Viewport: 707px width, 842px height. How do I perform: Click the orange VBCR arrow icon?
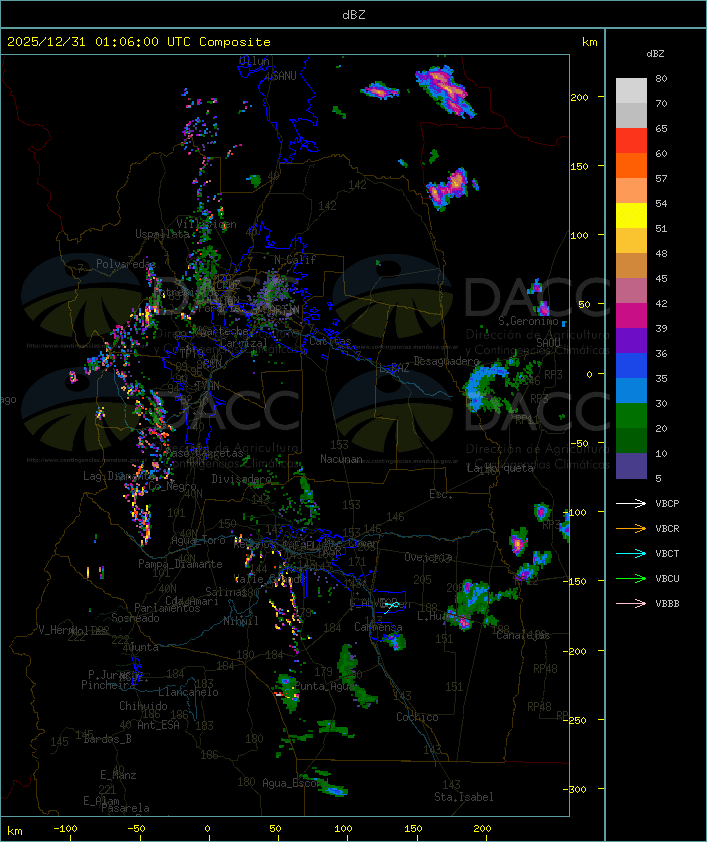631,528
